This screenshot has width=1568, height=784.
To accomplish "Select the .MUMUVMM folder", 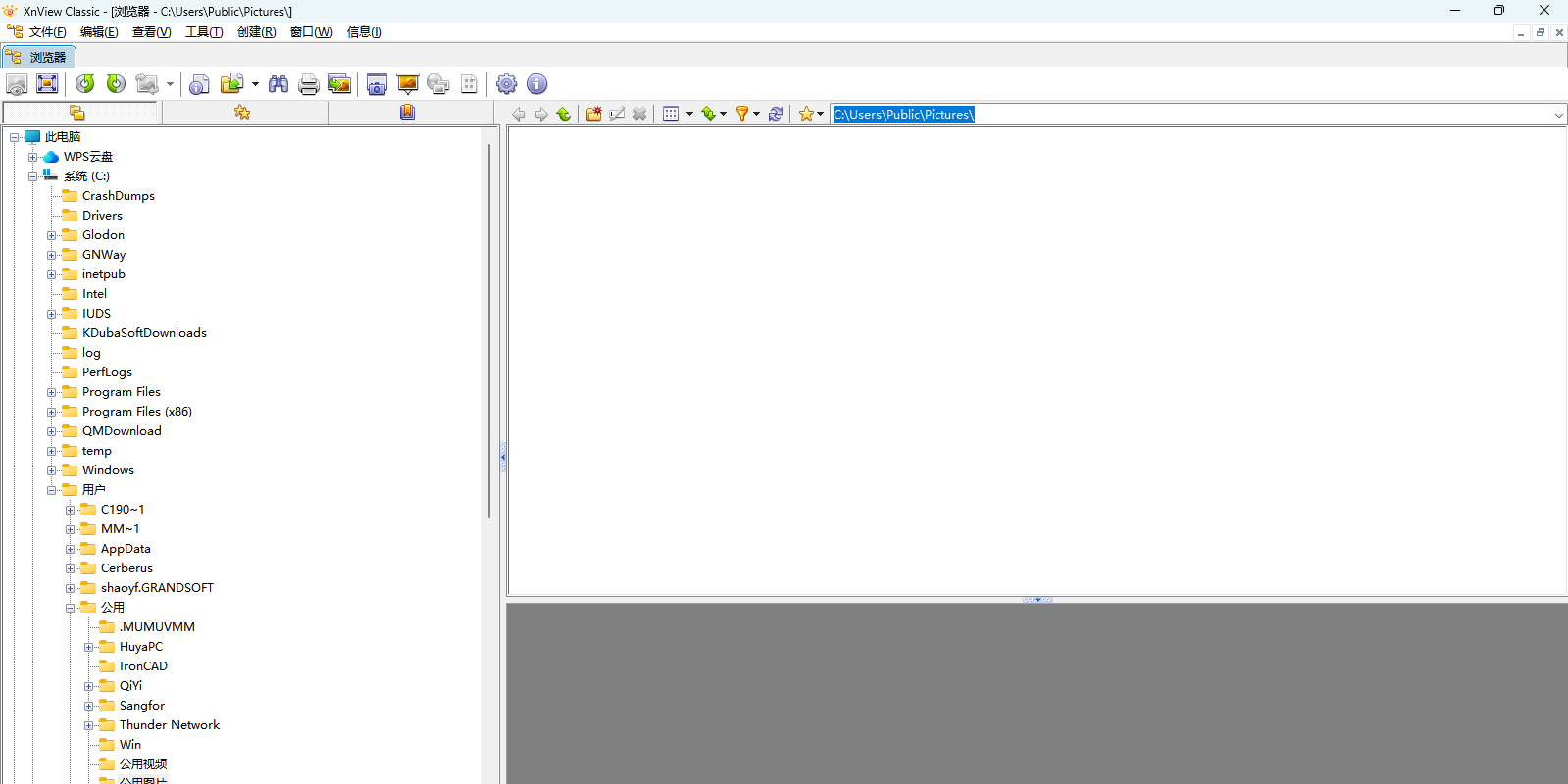I will coord(157,627).
